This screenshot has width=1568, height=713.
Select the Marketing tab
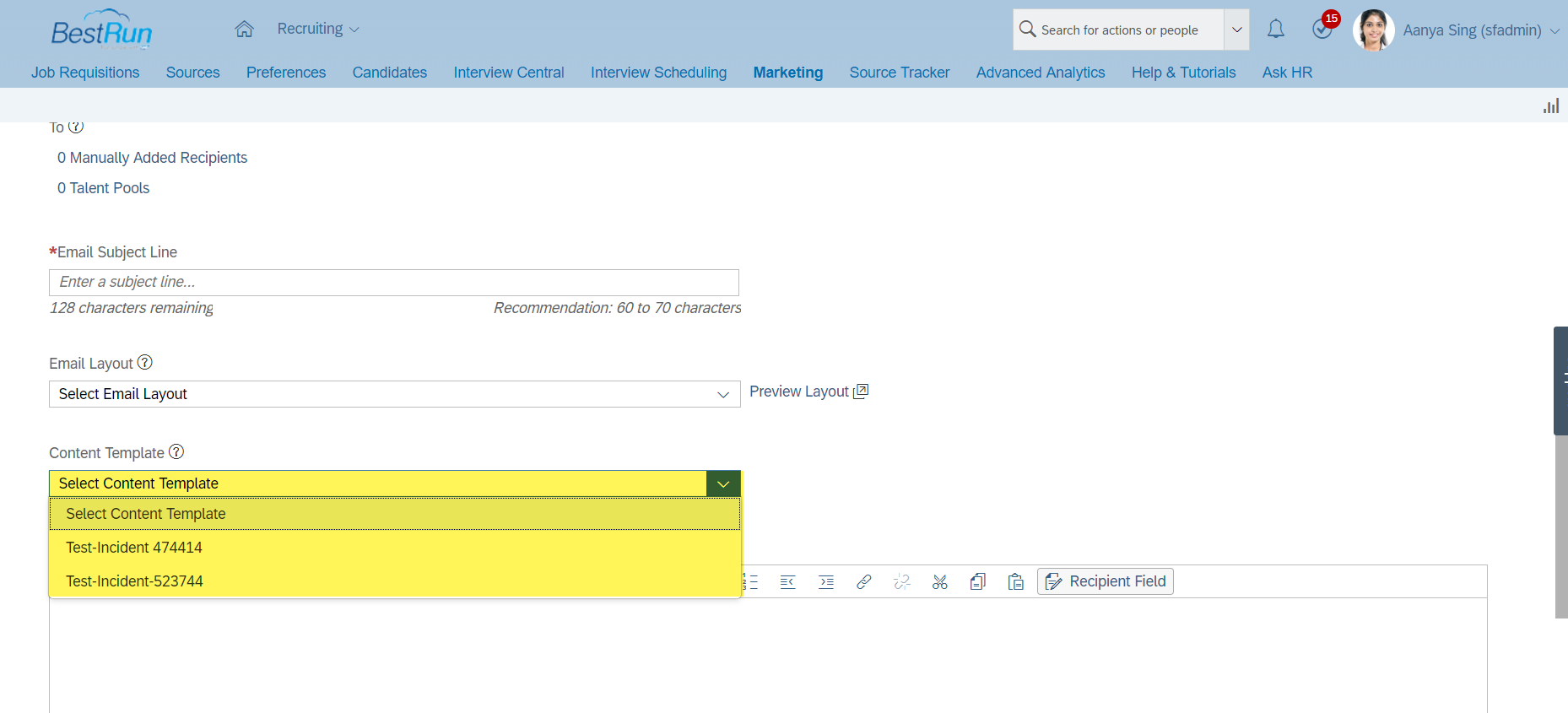(x=788, y=73)
